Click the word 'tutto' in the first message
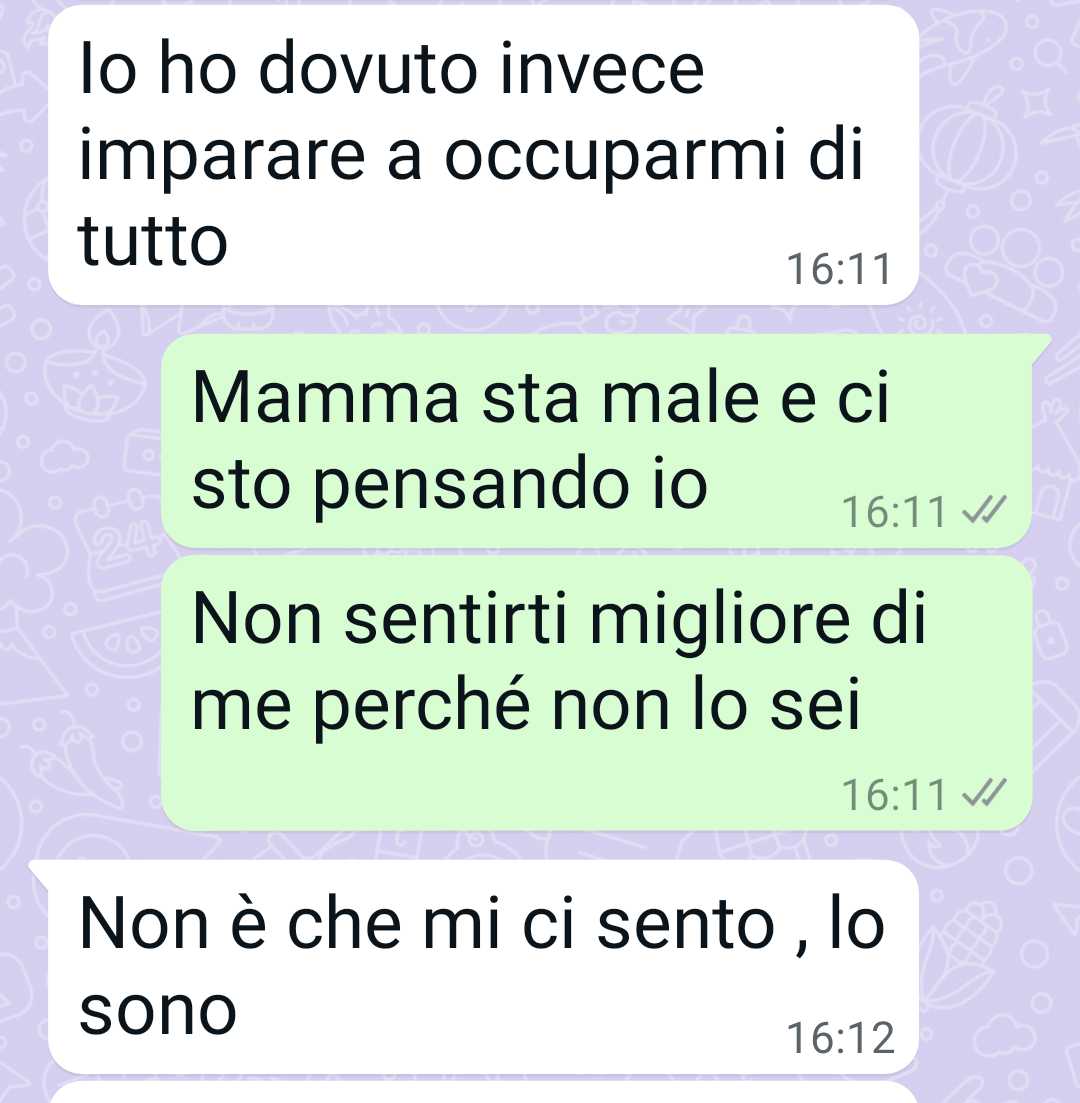The image size is (1080, 1103). point(153,240)
